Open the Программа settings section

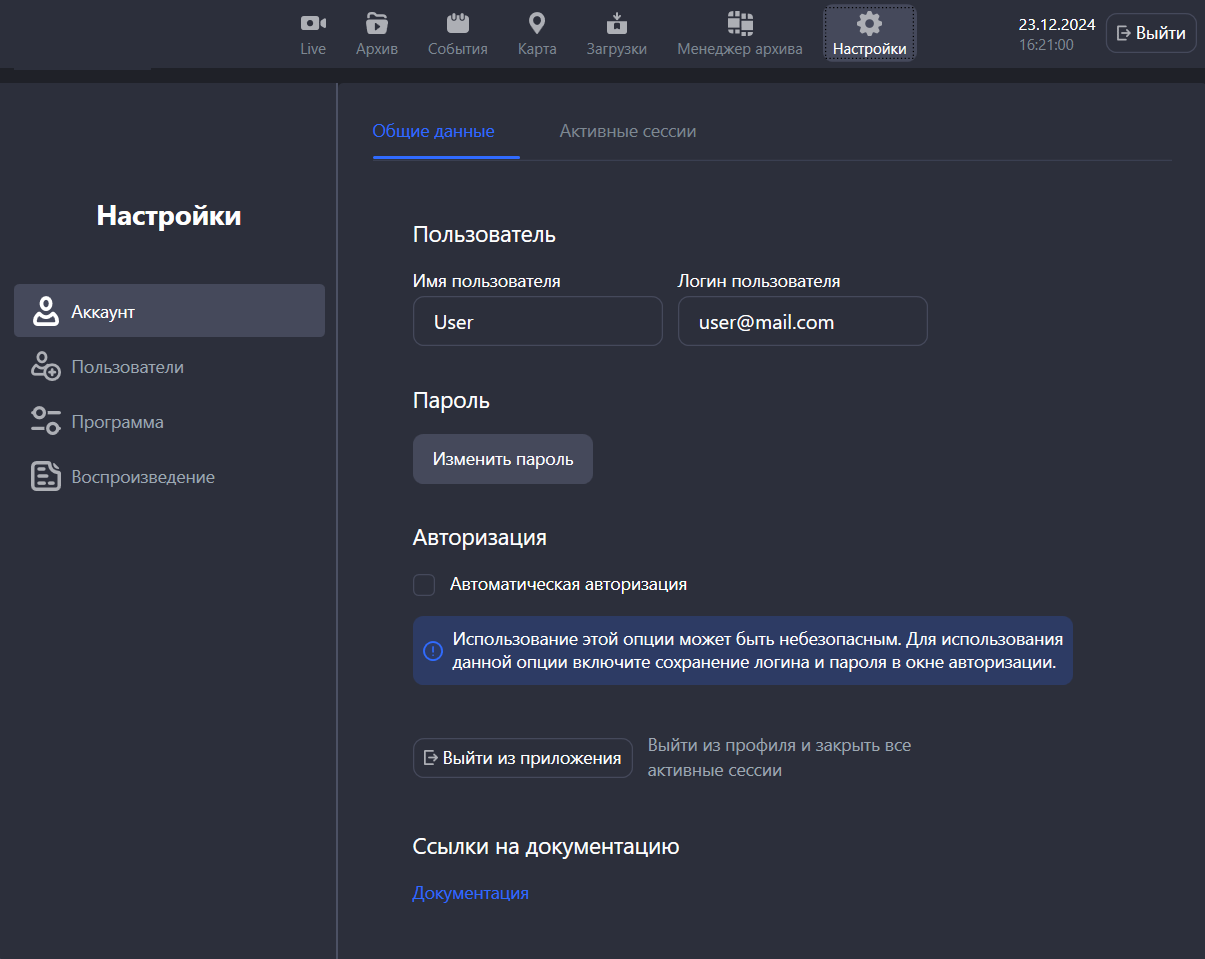coord(117,422)
